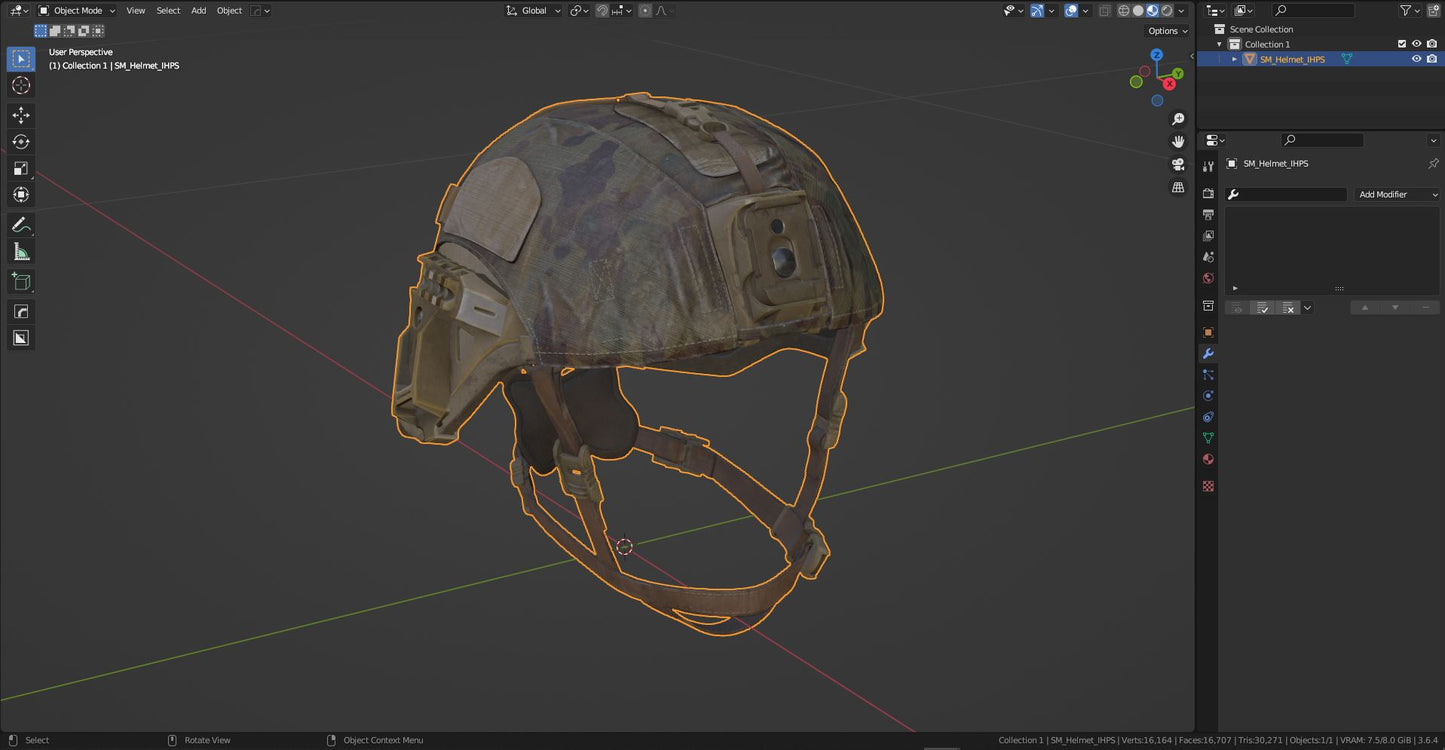Screen dimensions: 1445x750
Task: Toggle the snapping magnet button
Action: pyautogui.click(x=602, y=11)
